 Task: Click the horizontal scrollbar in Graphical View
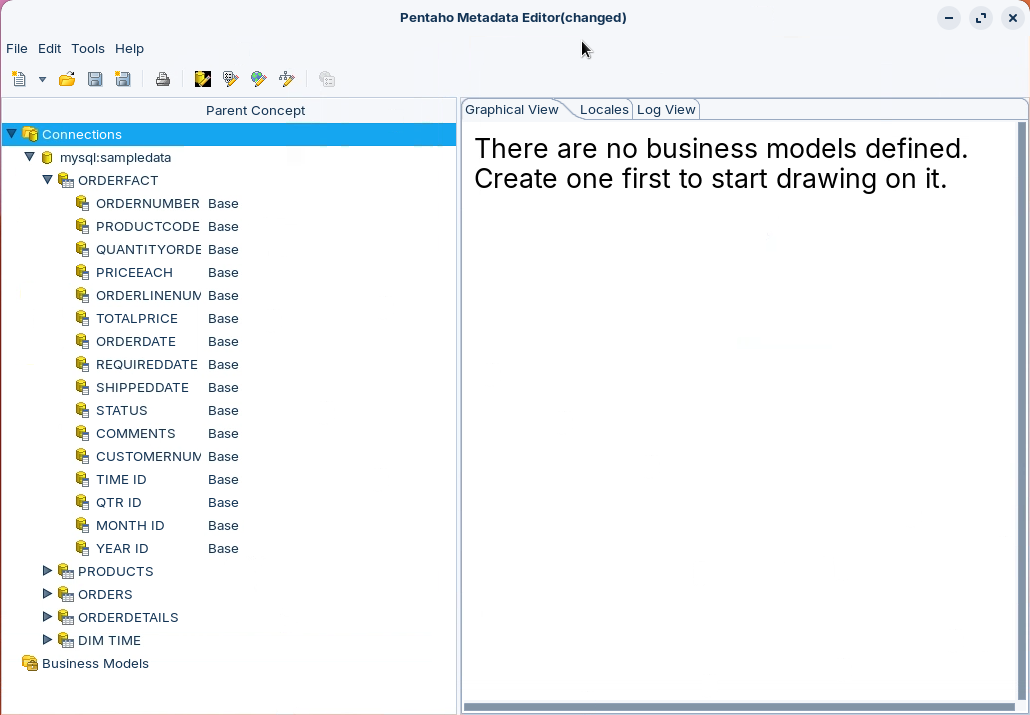coord(738,707)
